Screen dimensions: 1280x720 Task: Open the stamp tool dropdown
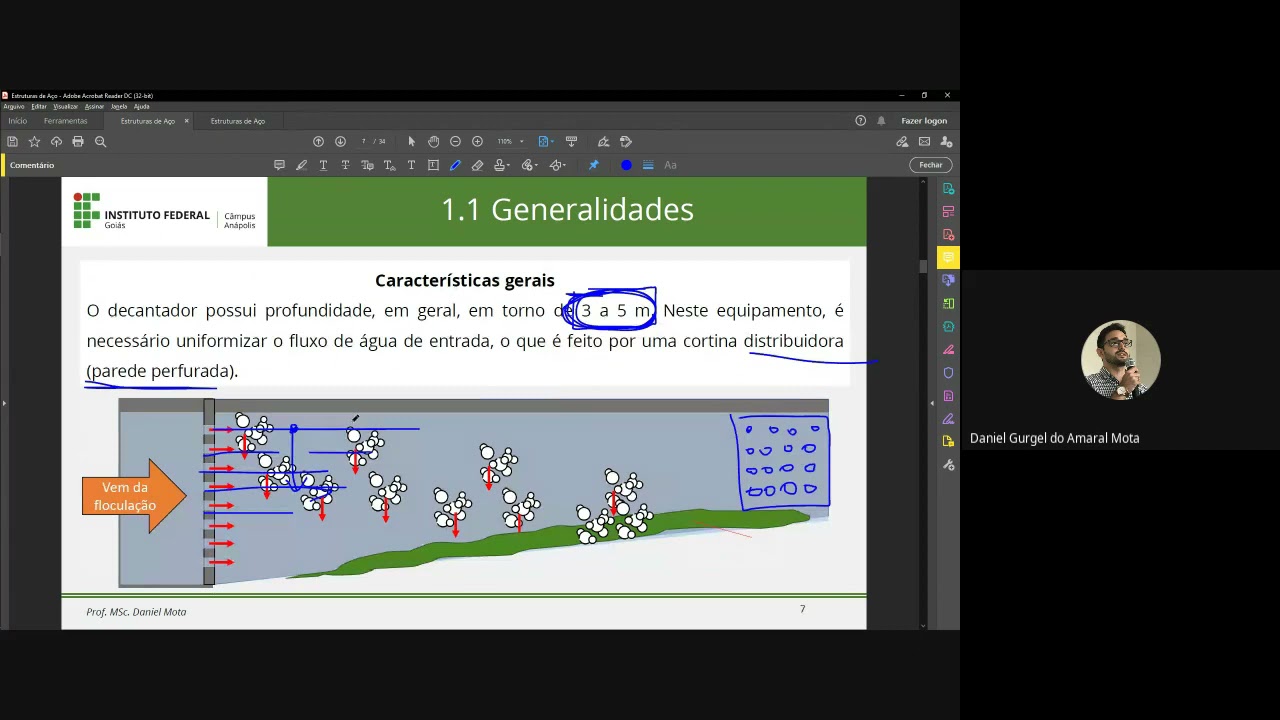[502, 165]
